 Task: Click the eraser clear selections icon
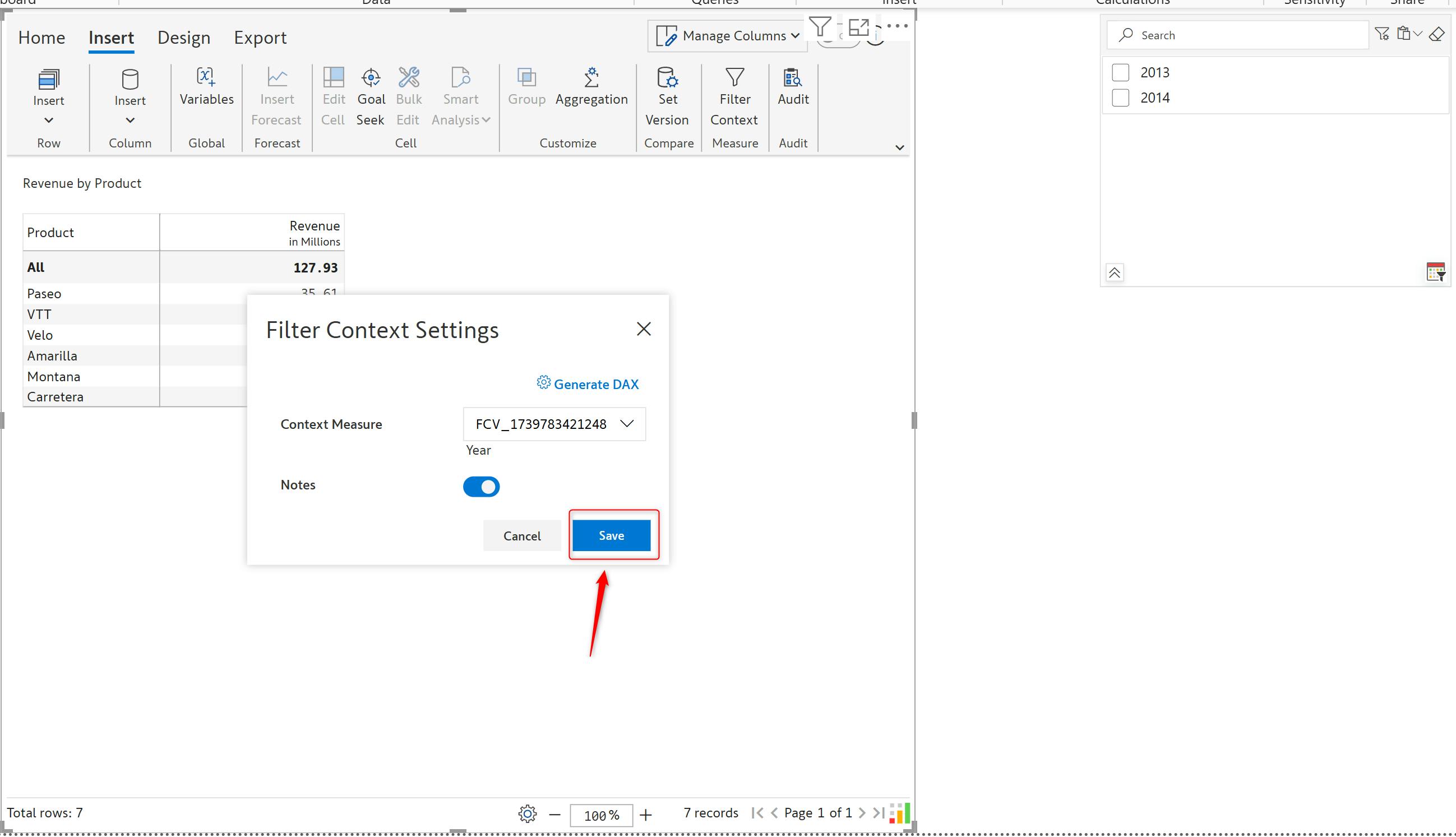(1436, 35)
